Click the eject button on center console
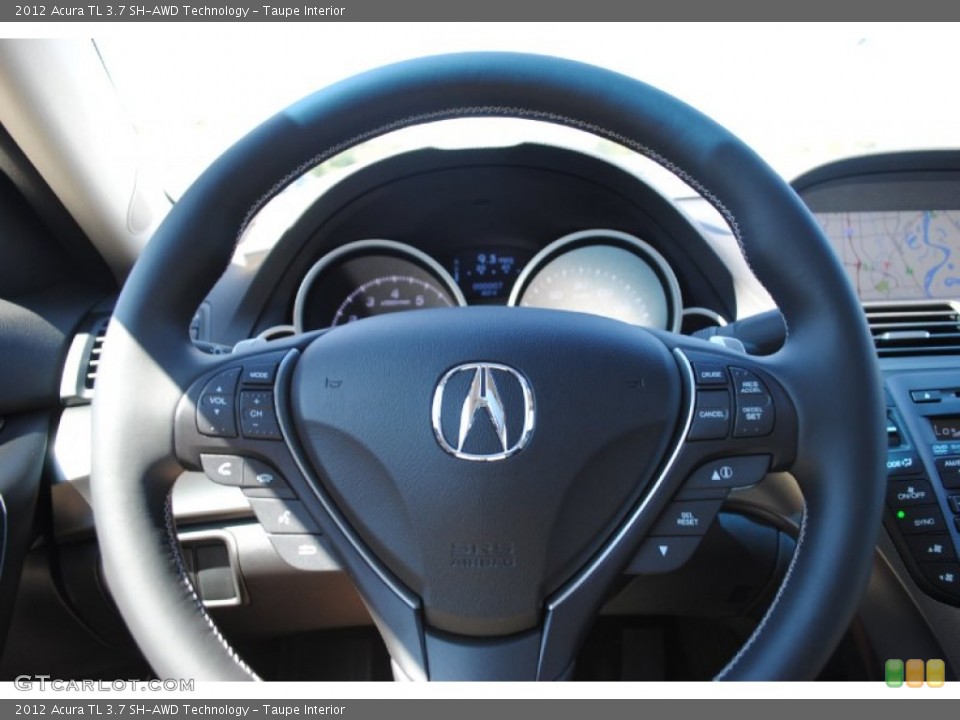The width and height of the screenshot is (960, 720). (x=926, y=396)
